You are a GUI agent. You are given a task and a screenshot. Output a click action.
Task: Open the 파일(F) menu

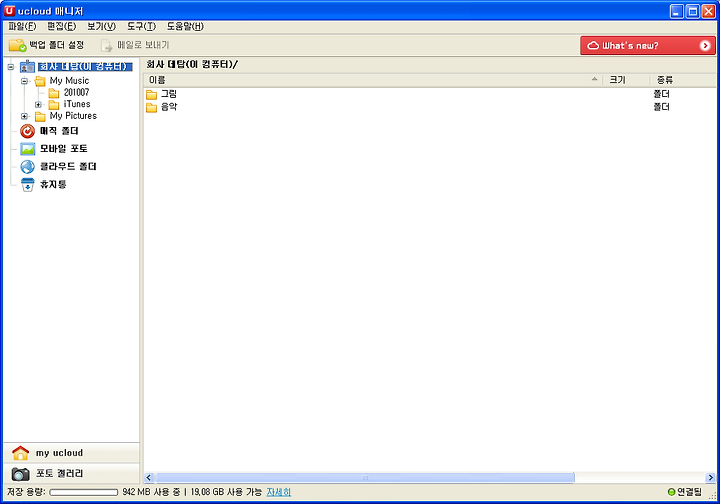click(x=22, y=26)
